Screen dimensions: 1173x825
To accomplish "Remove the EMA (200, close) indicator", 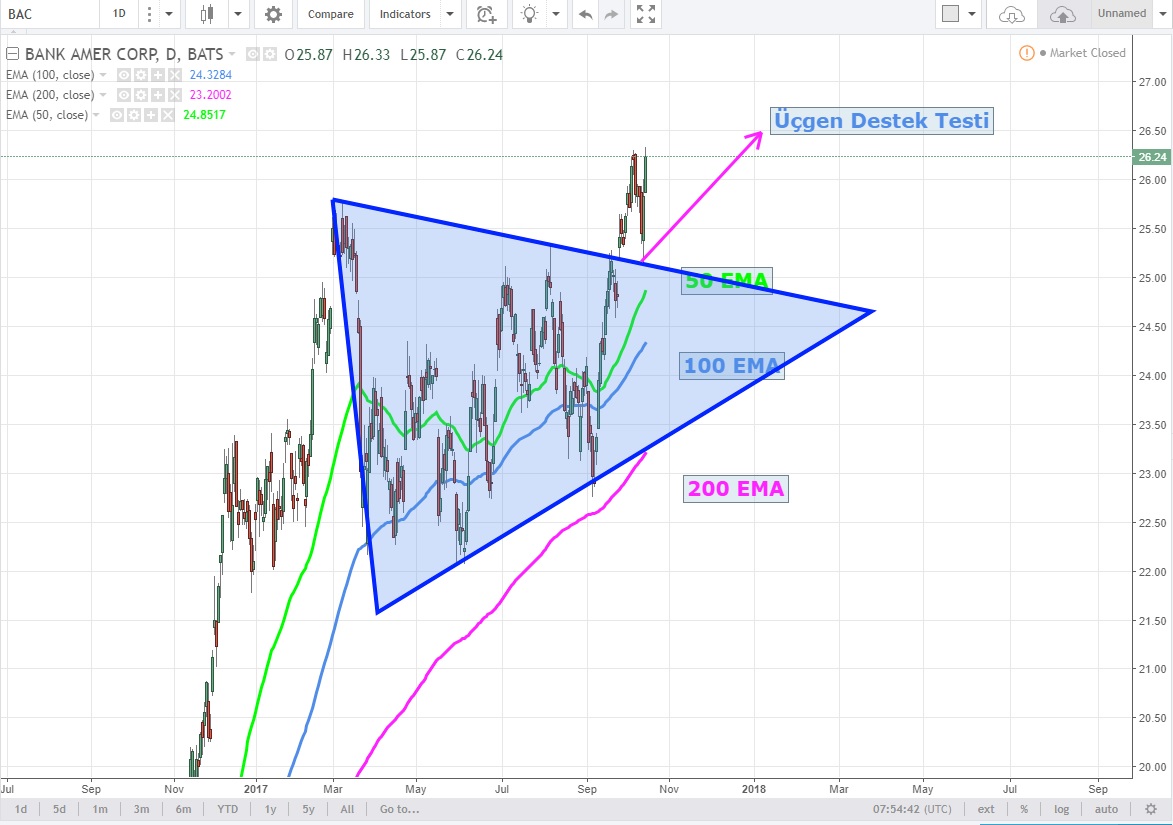I will click(175, 95).
